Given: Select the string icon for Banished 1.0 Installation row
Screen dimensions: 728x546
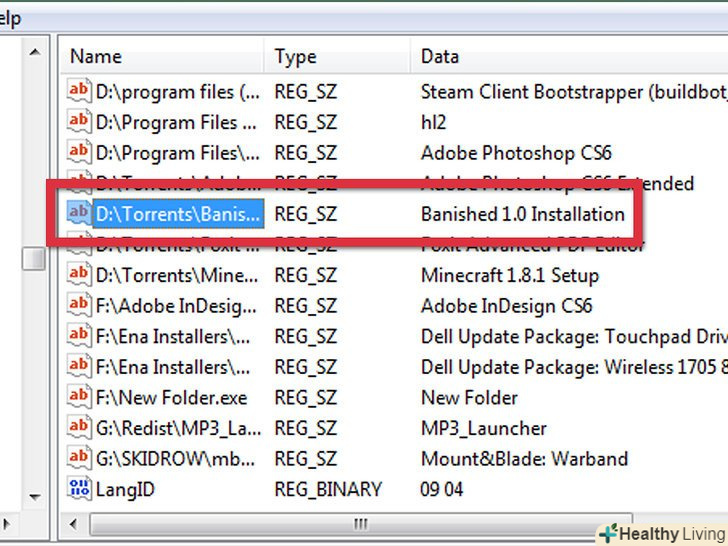Looking at the screenshot, I should tap(78, 214).
